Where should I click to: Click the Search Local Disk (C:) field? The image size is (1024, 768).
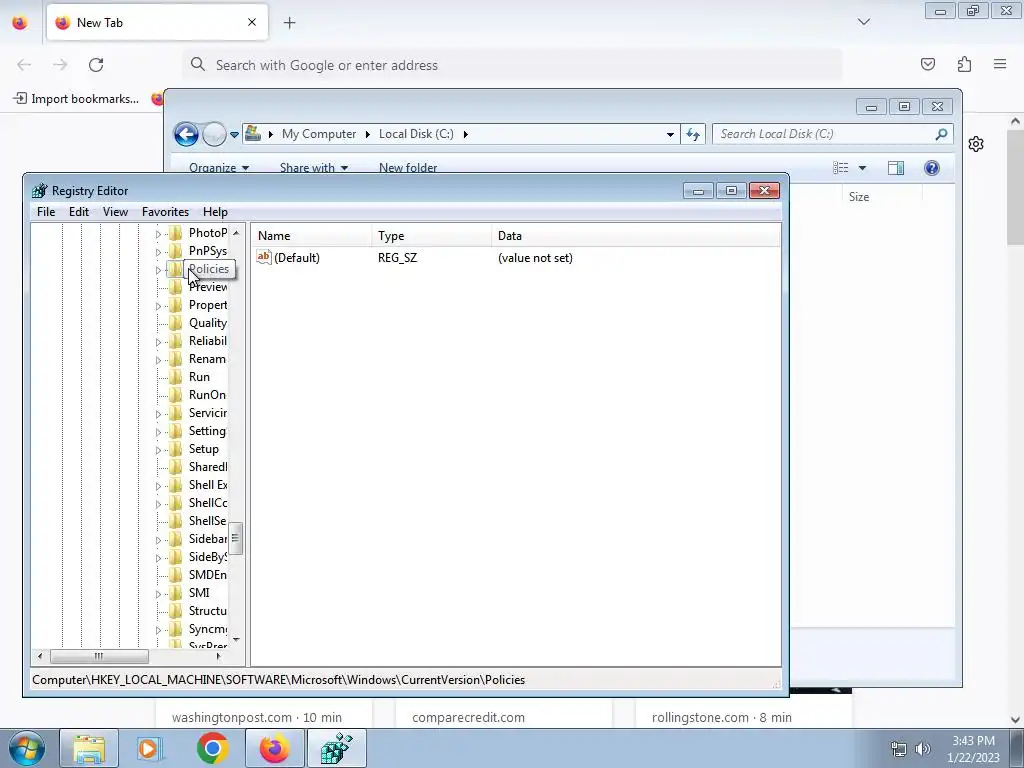pyautogui.click(x=832, y=134)
